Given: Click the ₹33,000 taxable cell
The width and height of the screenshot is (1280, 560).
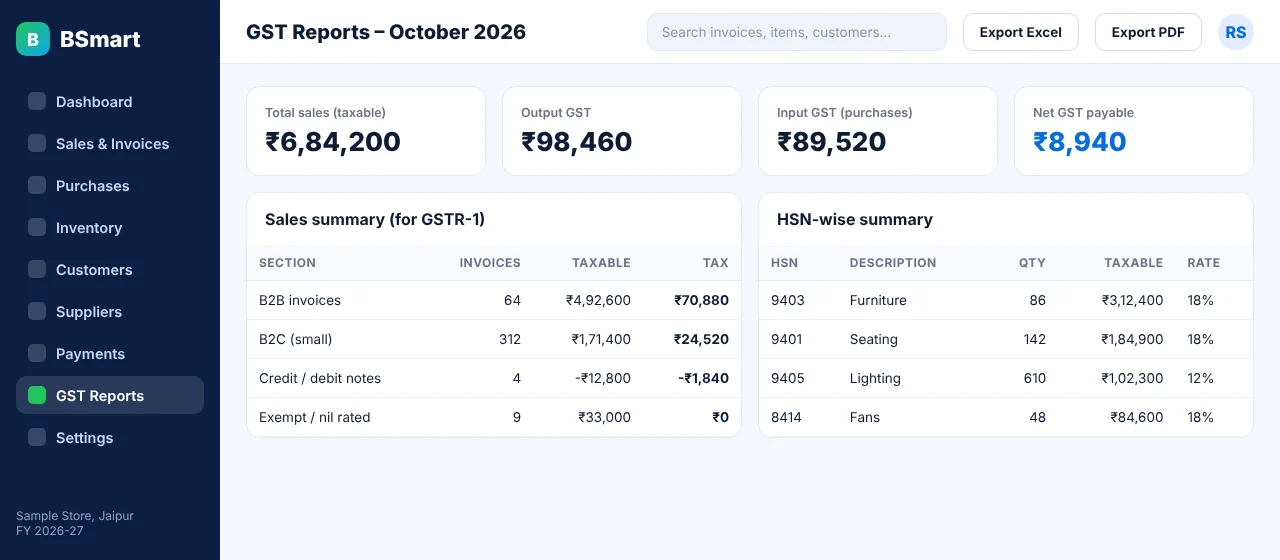Looking at the screenshot, I should (x=604, y=417).
